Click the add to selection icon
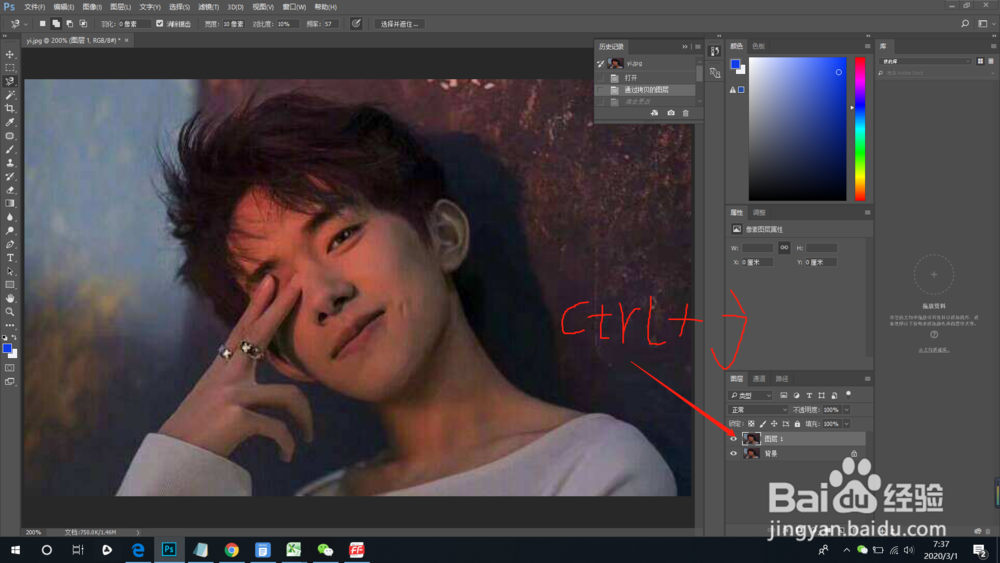 tap(56, 24)
